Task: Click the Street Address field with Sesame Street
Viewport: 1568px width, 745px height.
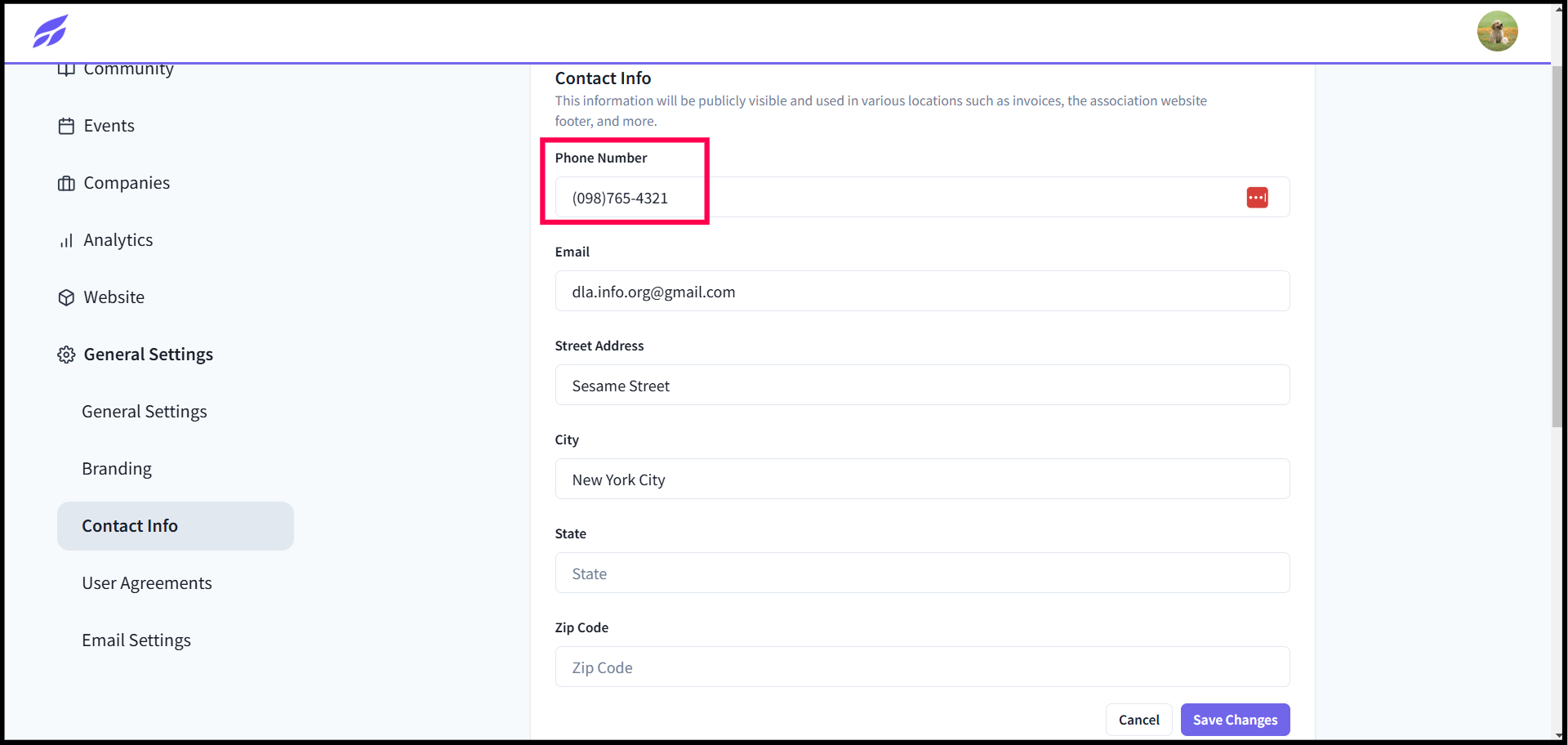Action: 922,385
